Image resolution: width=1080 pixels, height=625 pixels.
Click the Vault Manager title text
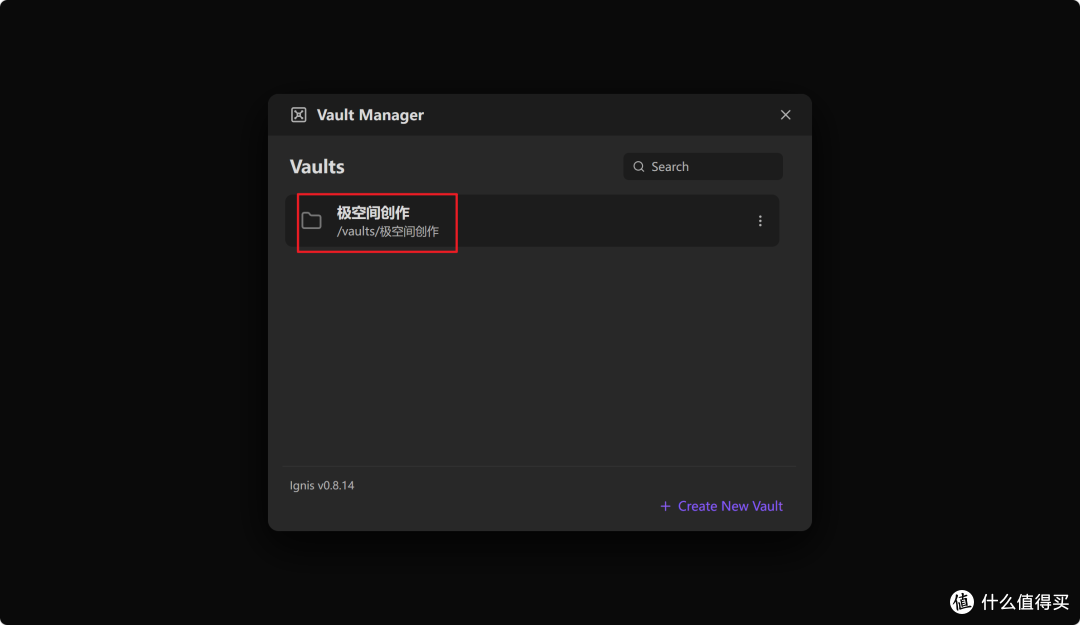click(x=370, y=115)
